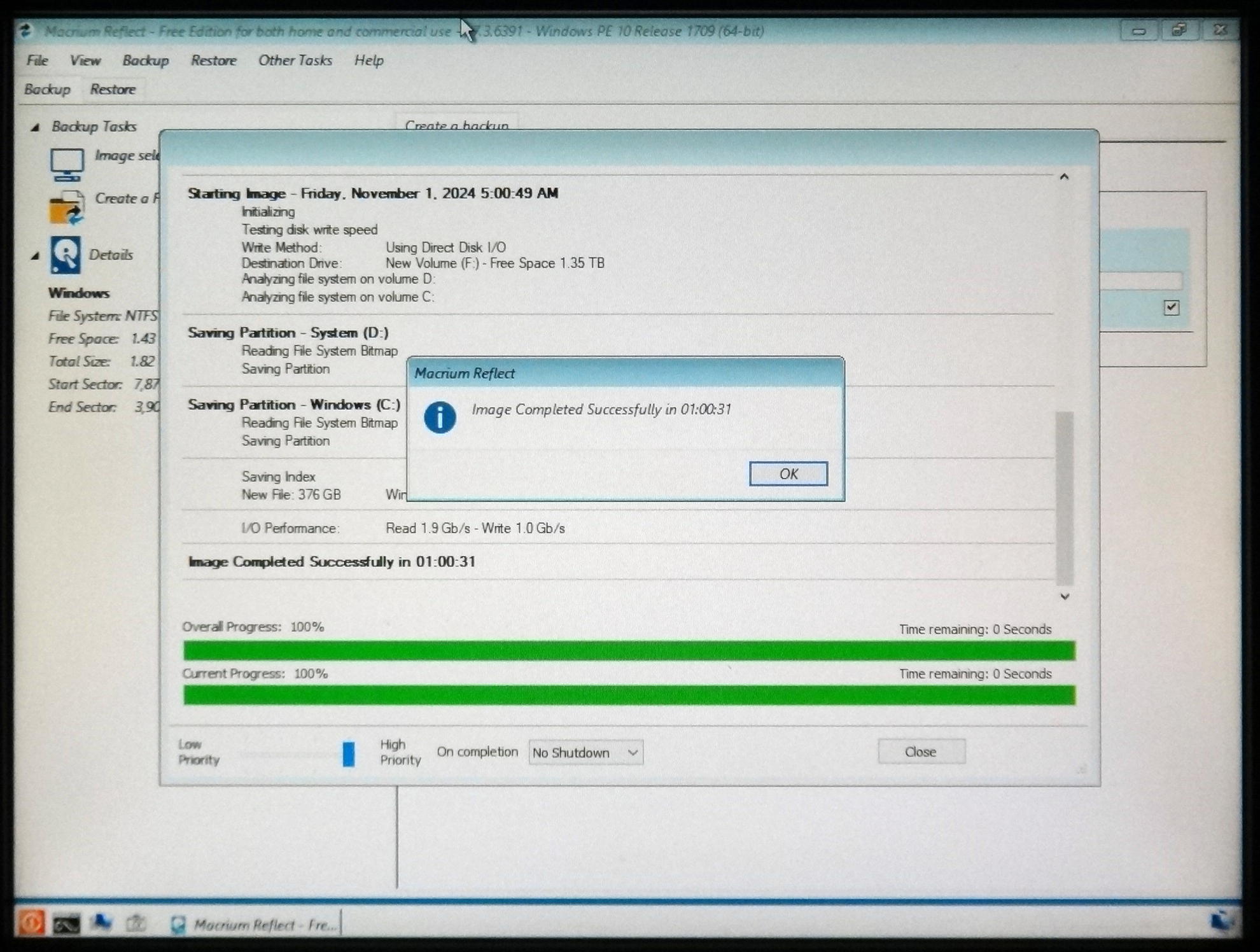Click the log vertical scrollbar thumb
This screenshot has width=1260, height=952.
point(1065,498)
